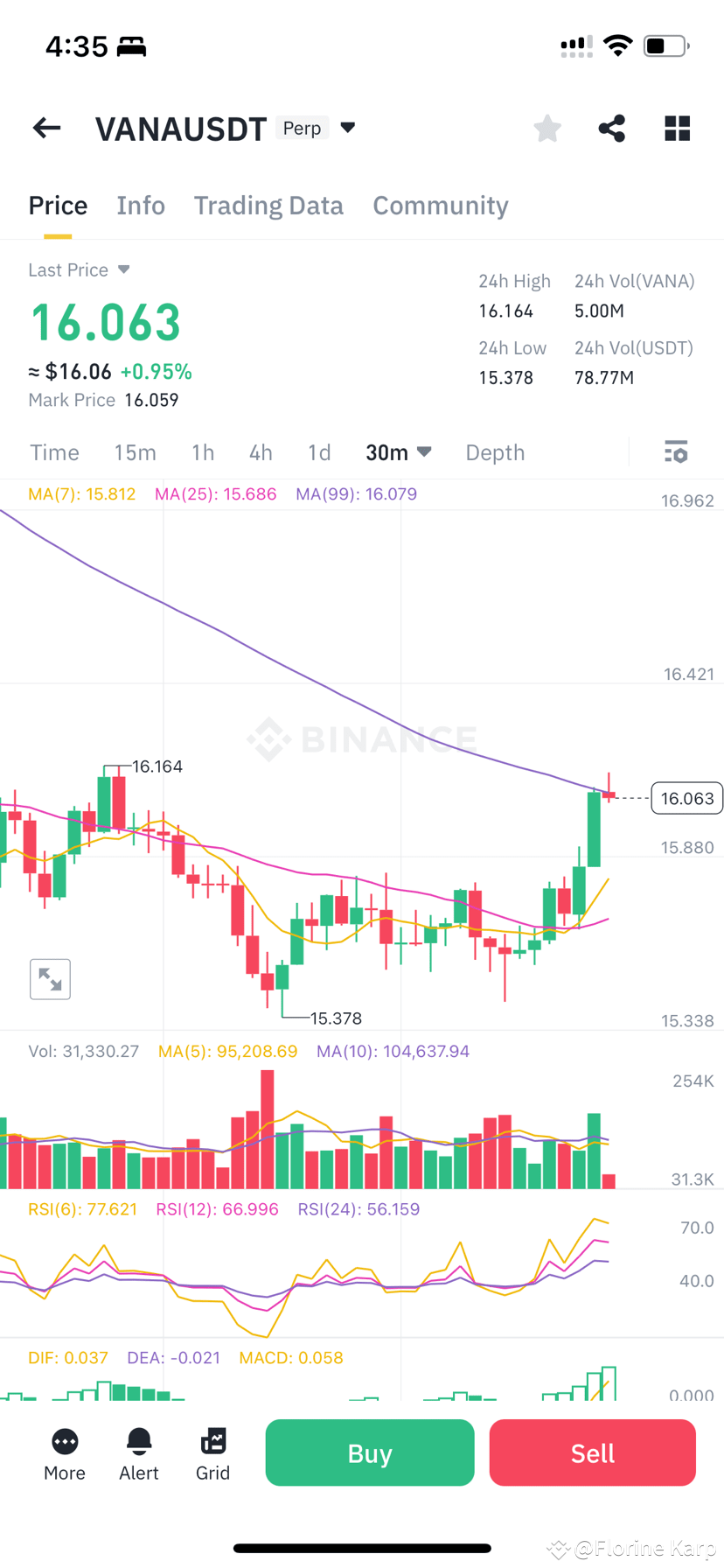This screenshot has height=1568, width=724.
Task: Expand the Perp contract selector arrow
Action: tap(347, 127)
